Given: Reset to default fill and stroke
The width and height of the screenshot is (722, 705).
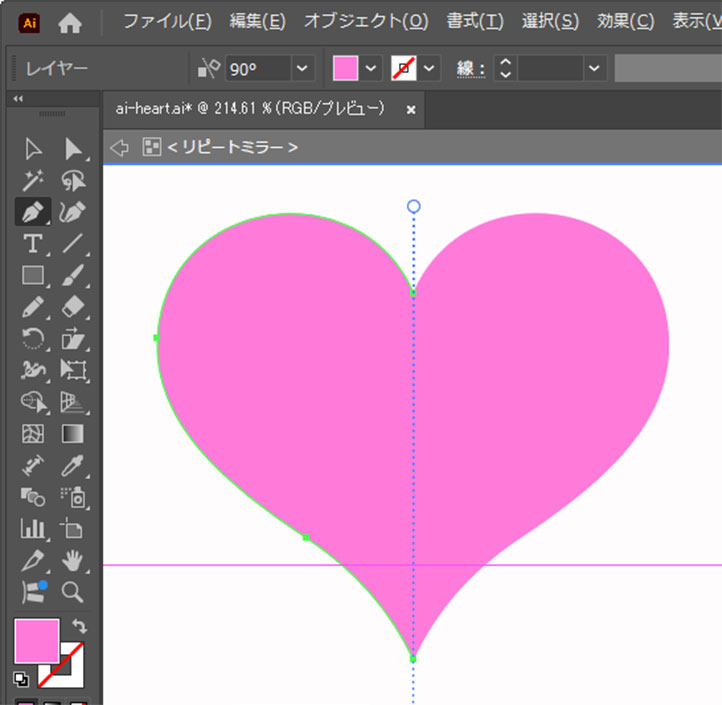Looking at the screenshot, I should pyautogui.click(x=21, y=679).
